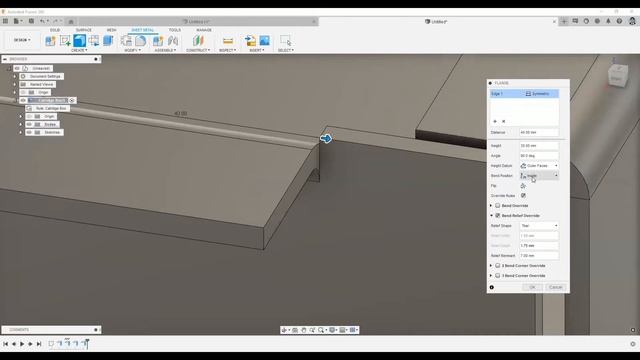This screenshot has height=360, width=640.
Task: Open the Design workspace dropdown
Action: point(22,40)
